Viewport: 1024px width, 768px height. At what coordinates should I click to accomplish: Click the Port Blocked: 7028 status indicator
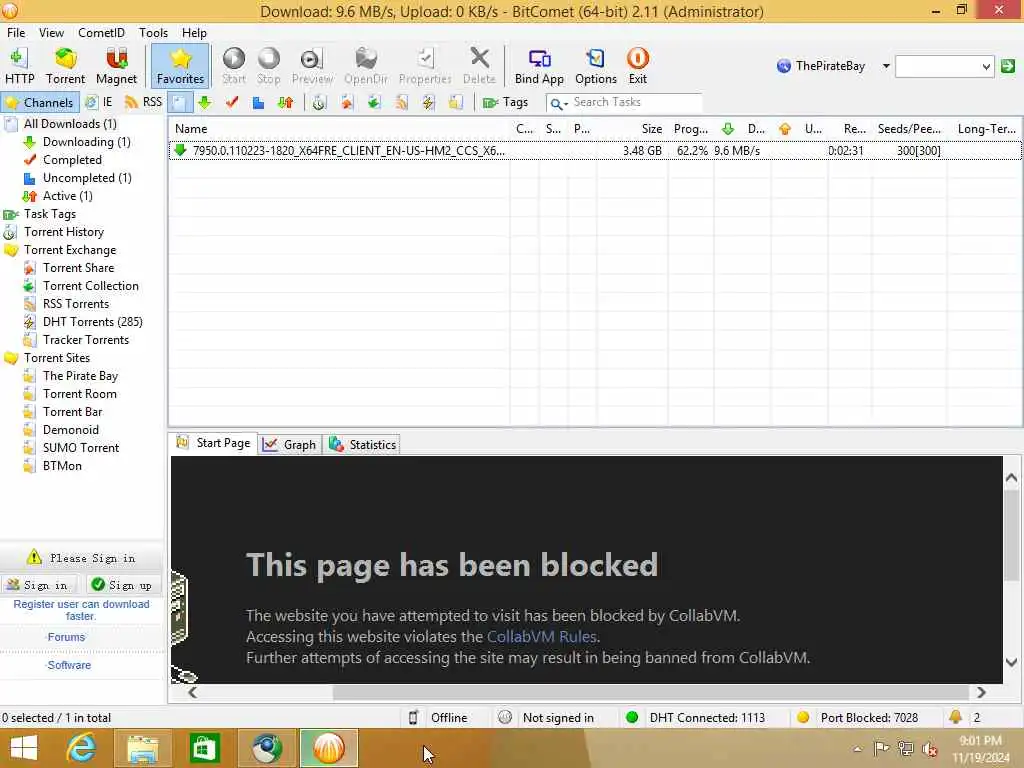857,718
